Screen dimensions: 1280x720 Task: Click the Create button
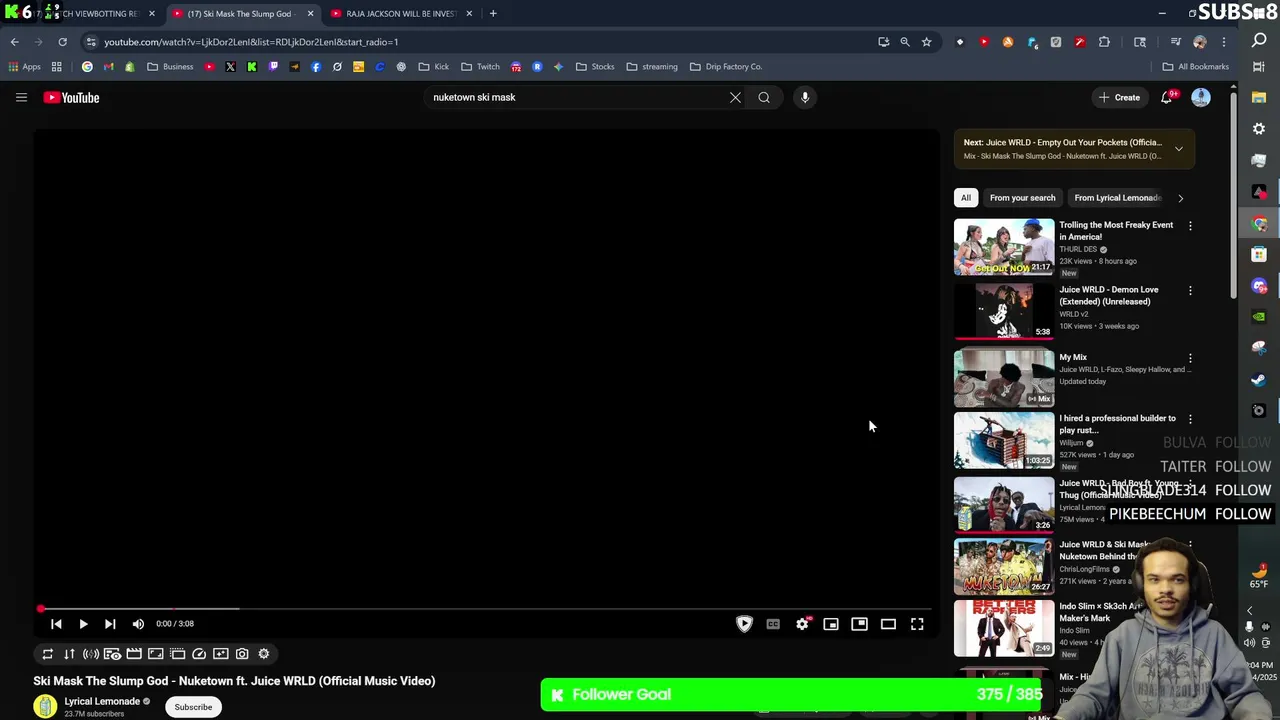(x=1119, y=97)
